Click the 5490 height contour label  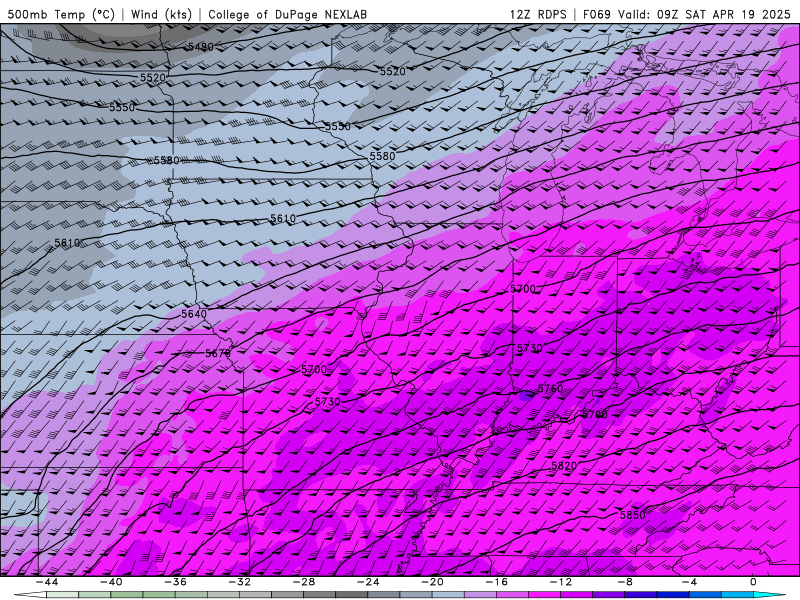[x=201, y=47]
